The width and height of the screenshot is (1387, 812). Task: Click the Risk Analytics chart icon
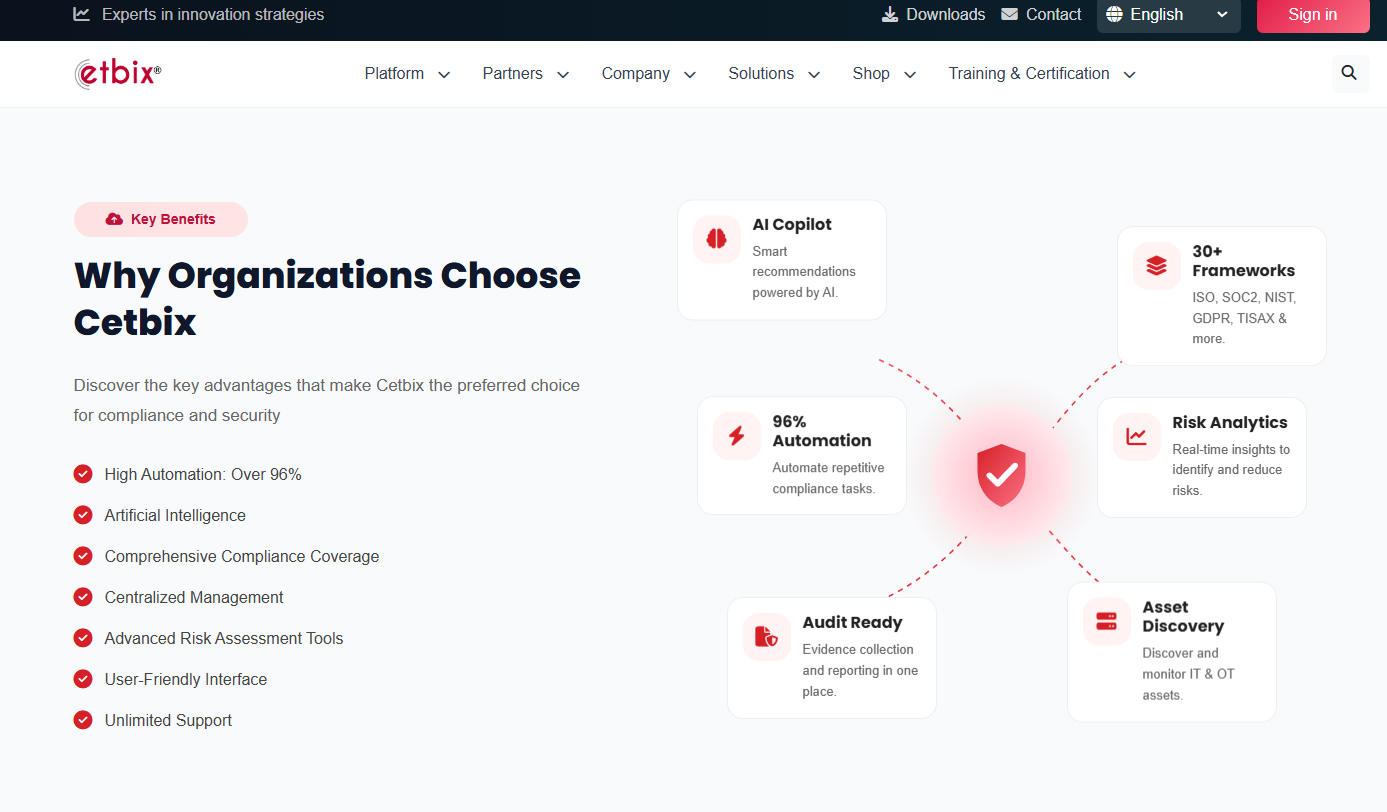pyautogui.click(x=1136, y=436)
